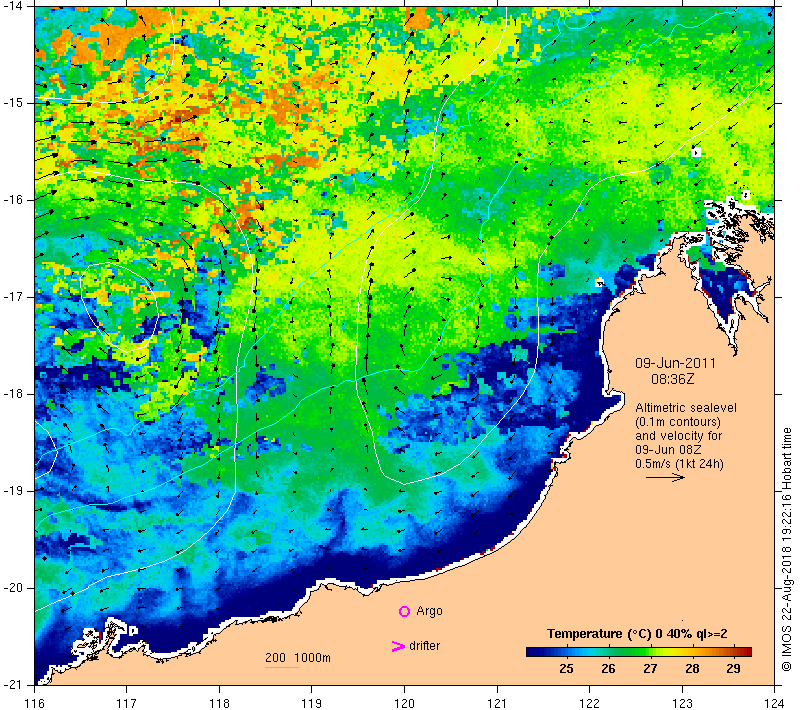Click the 'and velocity for' text line
800x710 pixels.
click(x=679, y=436)
